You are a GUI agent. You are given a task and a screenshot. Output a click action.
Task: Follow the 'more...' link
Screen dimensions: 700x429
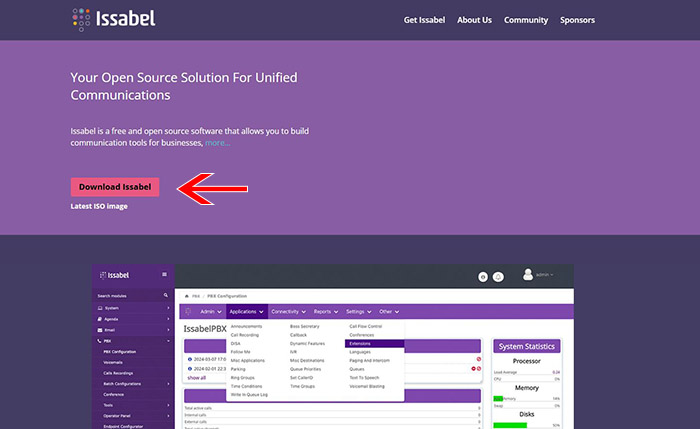click(217, 143)
